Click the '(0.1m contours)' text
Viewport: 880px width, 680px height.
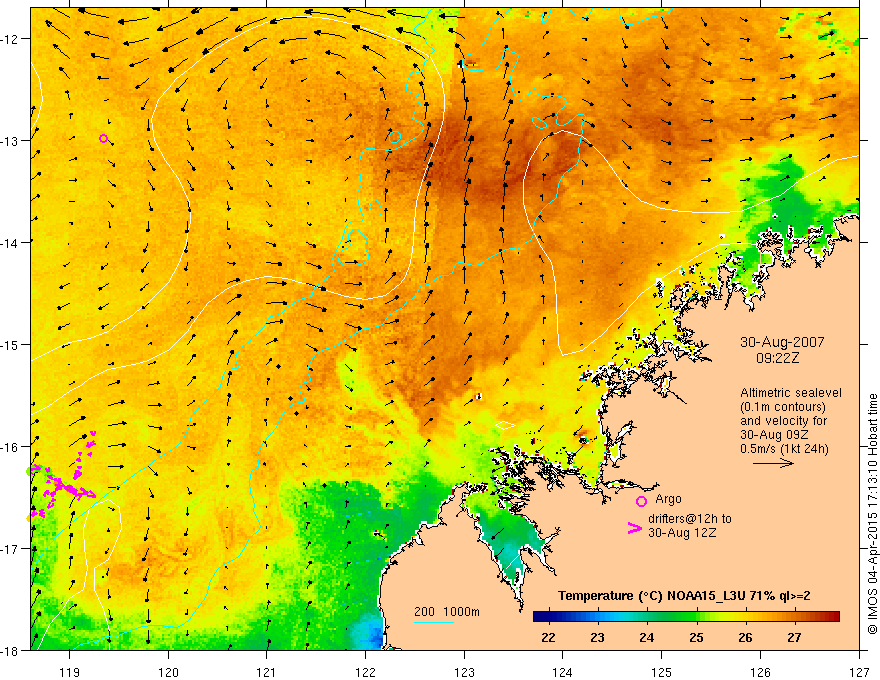click(x=783, y=407)
